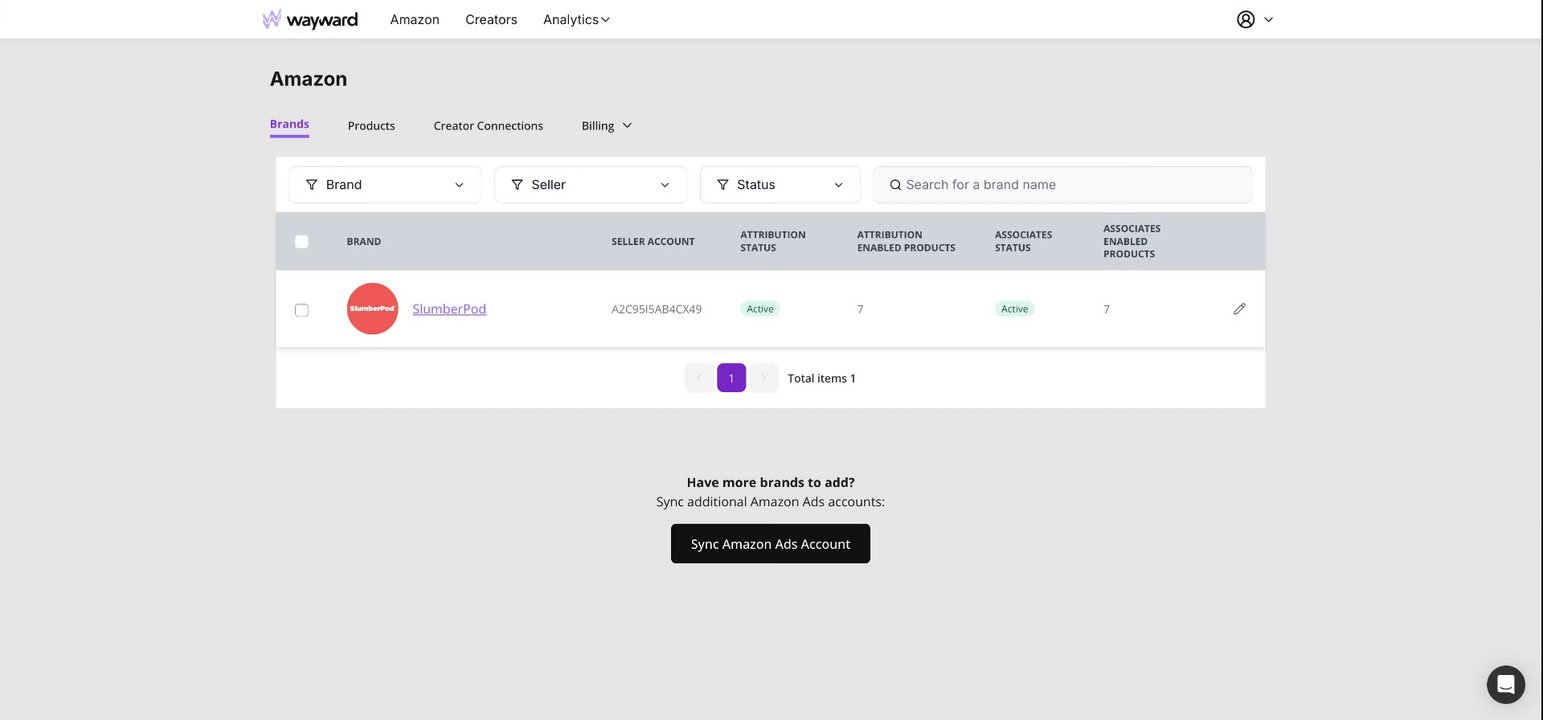Click the Sync Amazon Ads Account button
The image size is (1543, 720).
coord(770,544)
